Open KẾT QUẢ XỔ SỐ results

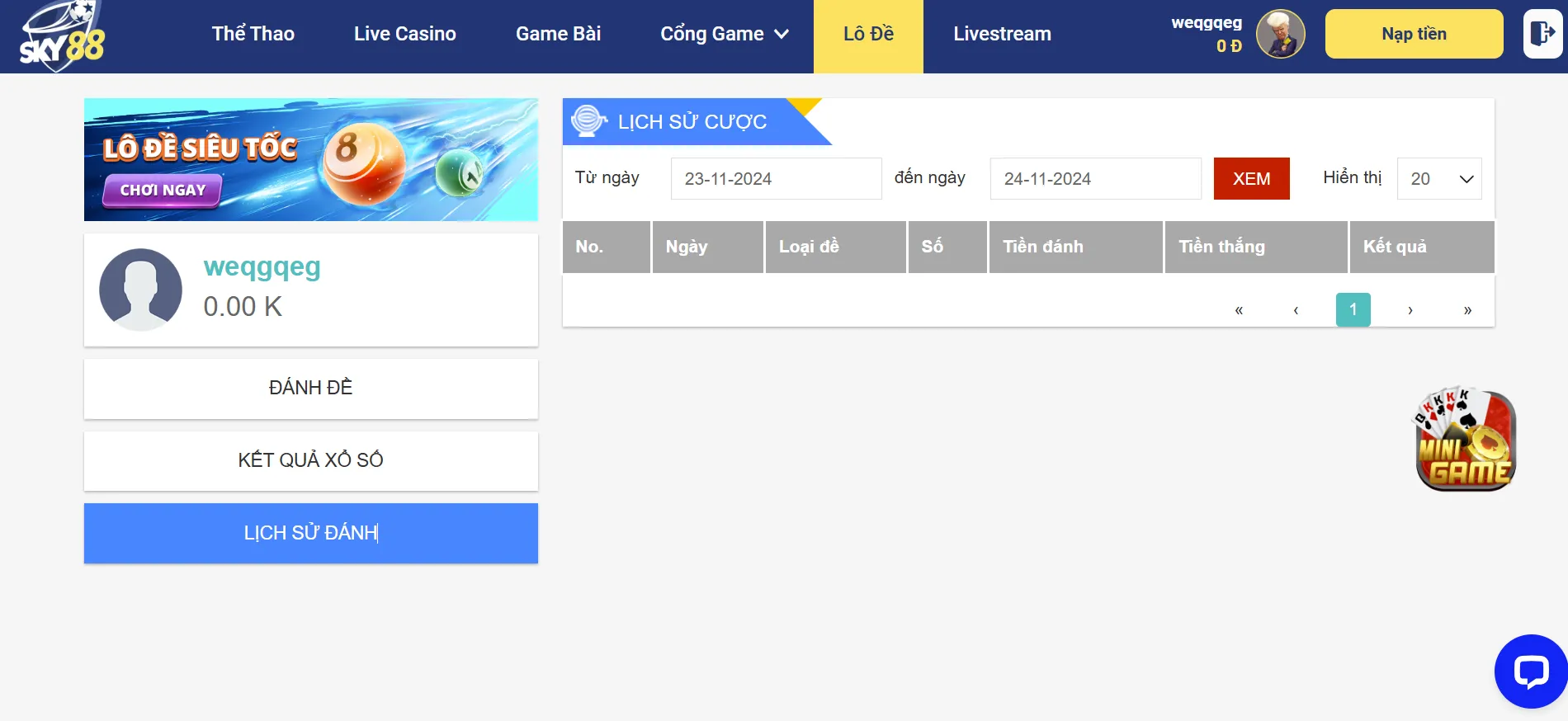point(310,460)
